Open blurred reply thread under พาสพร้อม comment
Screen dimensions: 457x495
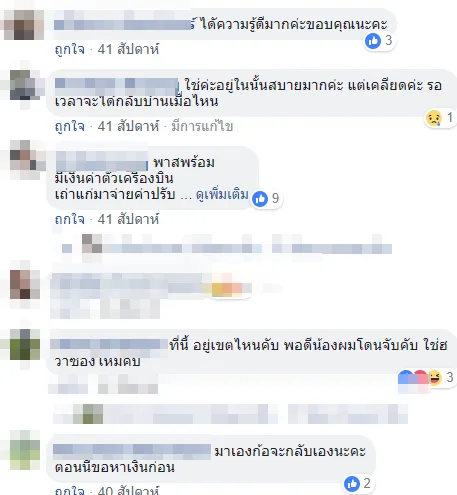(227, 248)
